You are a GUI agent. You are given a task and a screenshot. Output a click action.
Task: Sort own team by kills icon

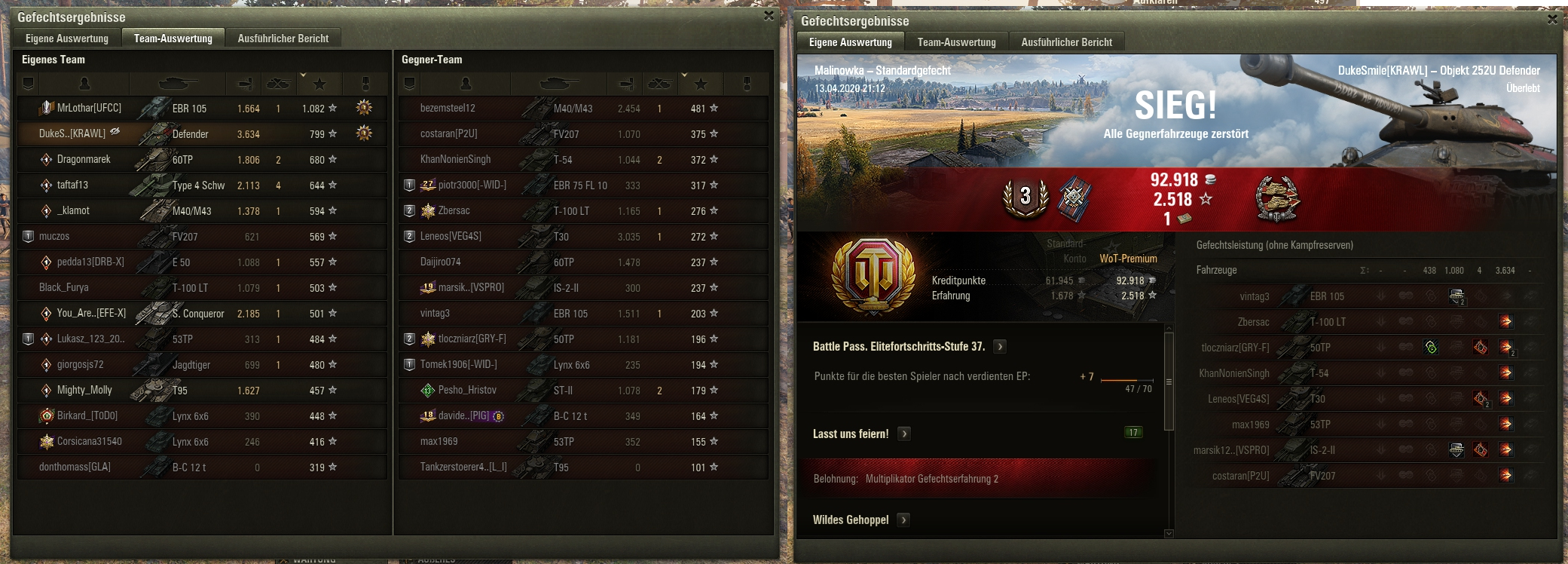[278, 84]
